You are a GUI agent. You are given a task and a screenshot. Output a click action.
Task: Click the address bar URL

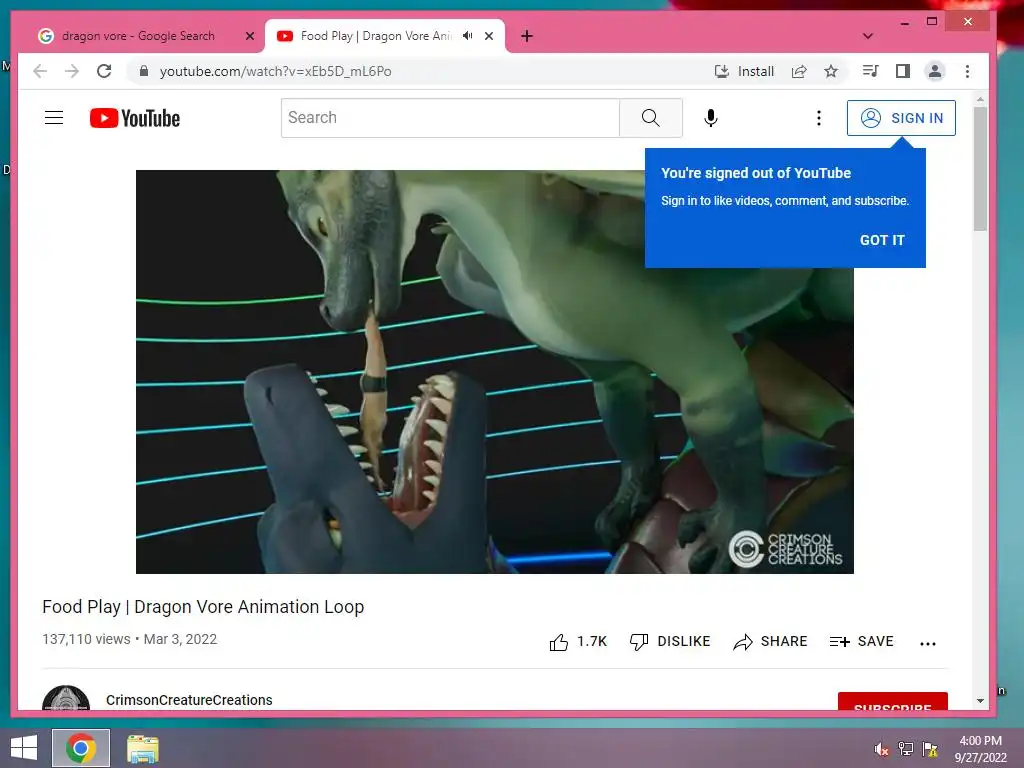click(275, 71)
